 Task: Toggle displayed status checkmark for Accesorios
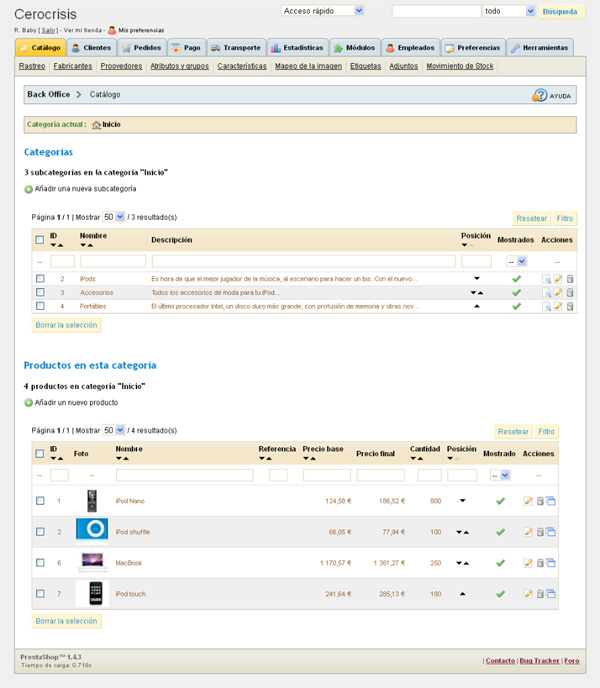tap(517, 292)
